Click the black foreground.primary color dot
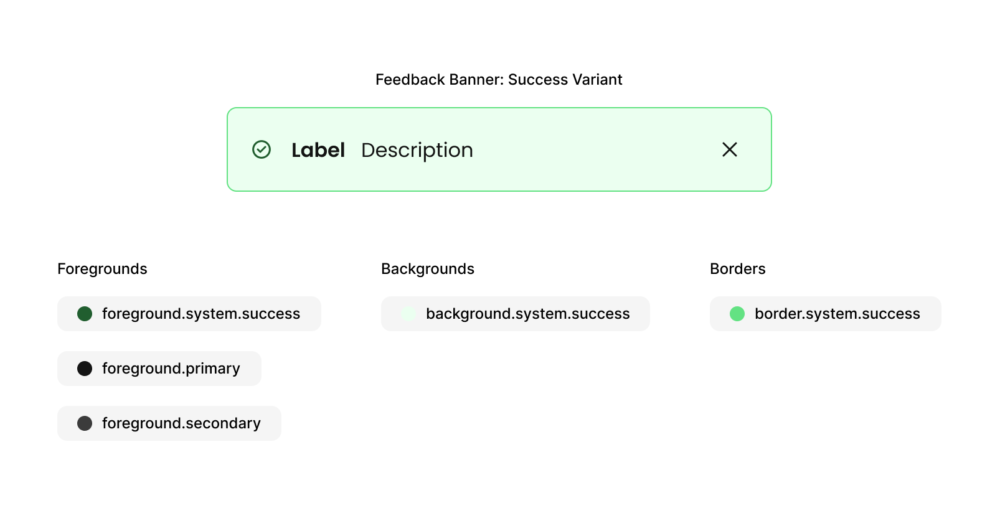This screenshot has width=1000, height=513. click(85, 369)
